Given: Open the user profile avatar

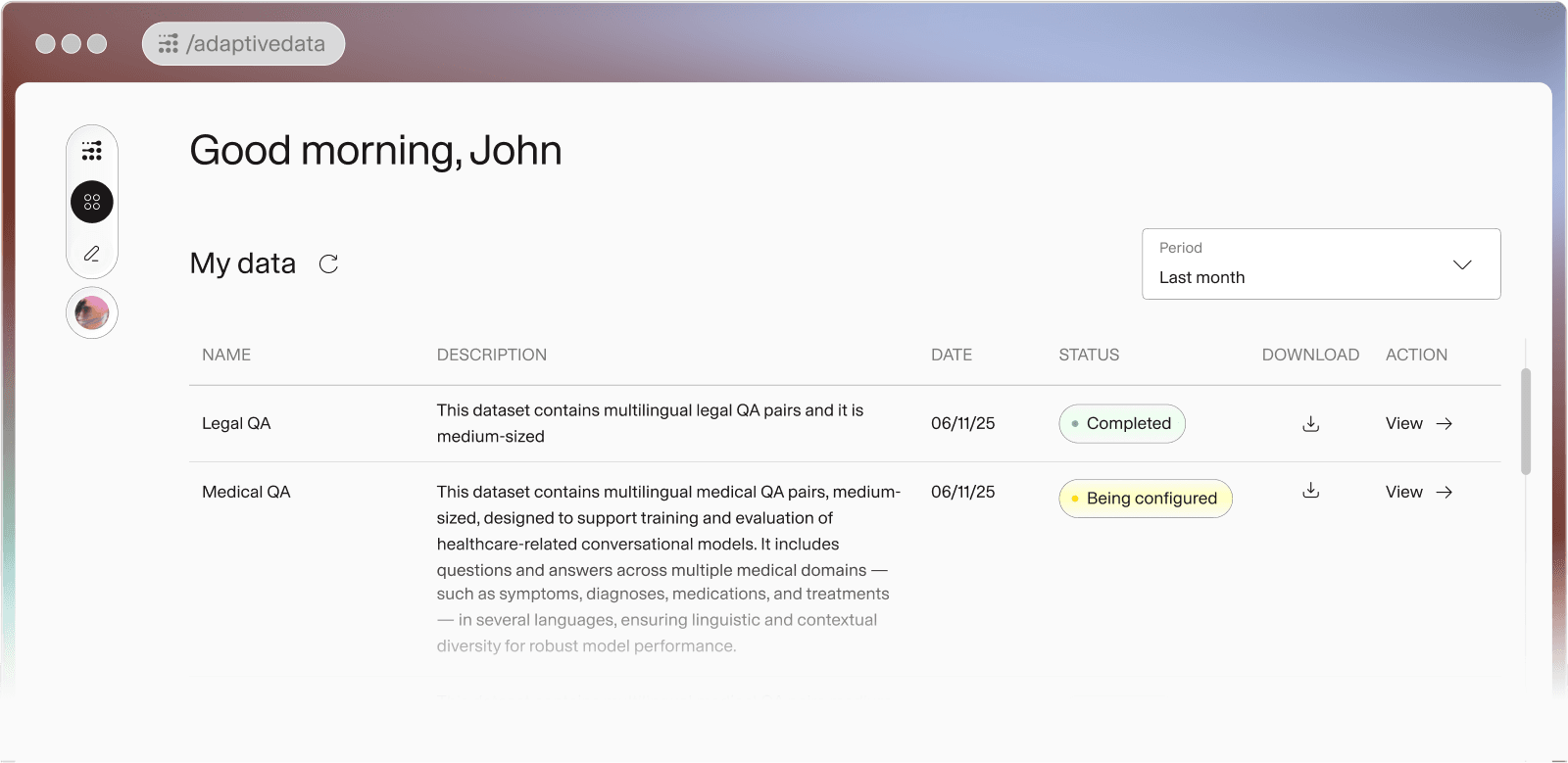Looking at the screenshot, I should [x=92, y=313].
